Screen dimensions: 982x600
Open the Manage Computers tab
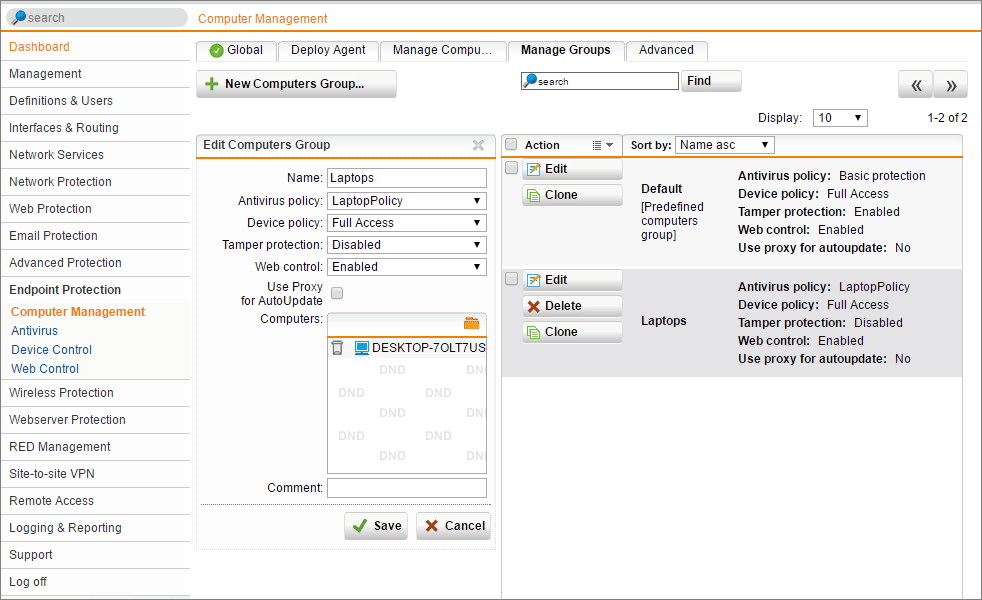pyautogui.click(x=442, y=50)
